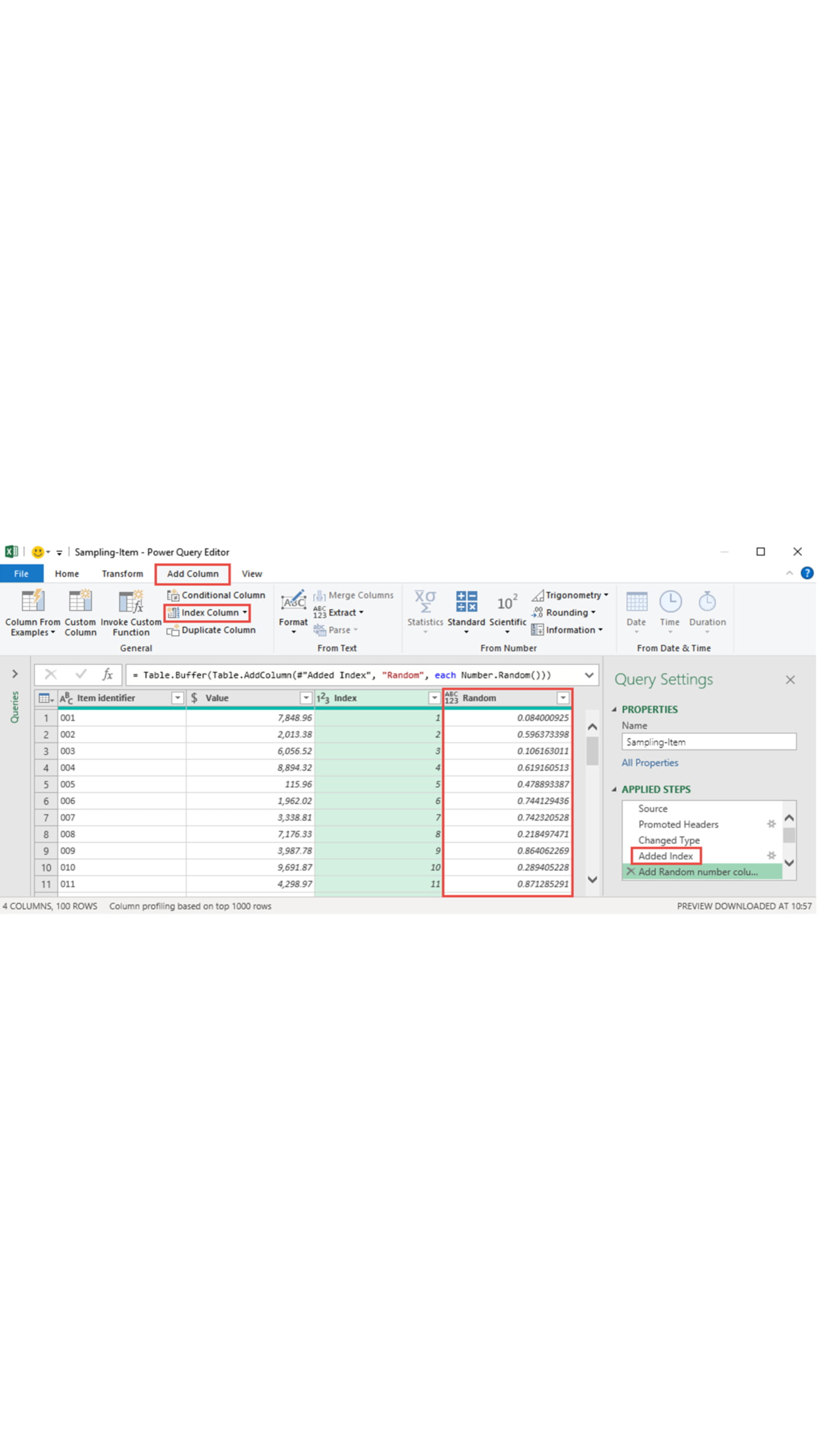The image size is (819, 1456).
Task: Open the Random column filter dropdown
Action: (x=563, y=698)
